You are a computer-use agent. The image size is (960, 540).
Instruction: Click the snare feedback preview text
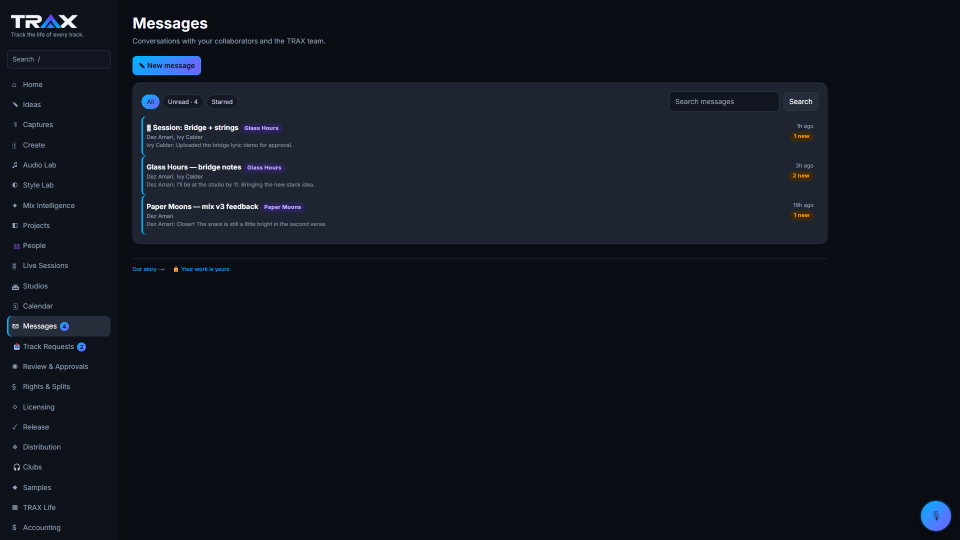point(236,225)
